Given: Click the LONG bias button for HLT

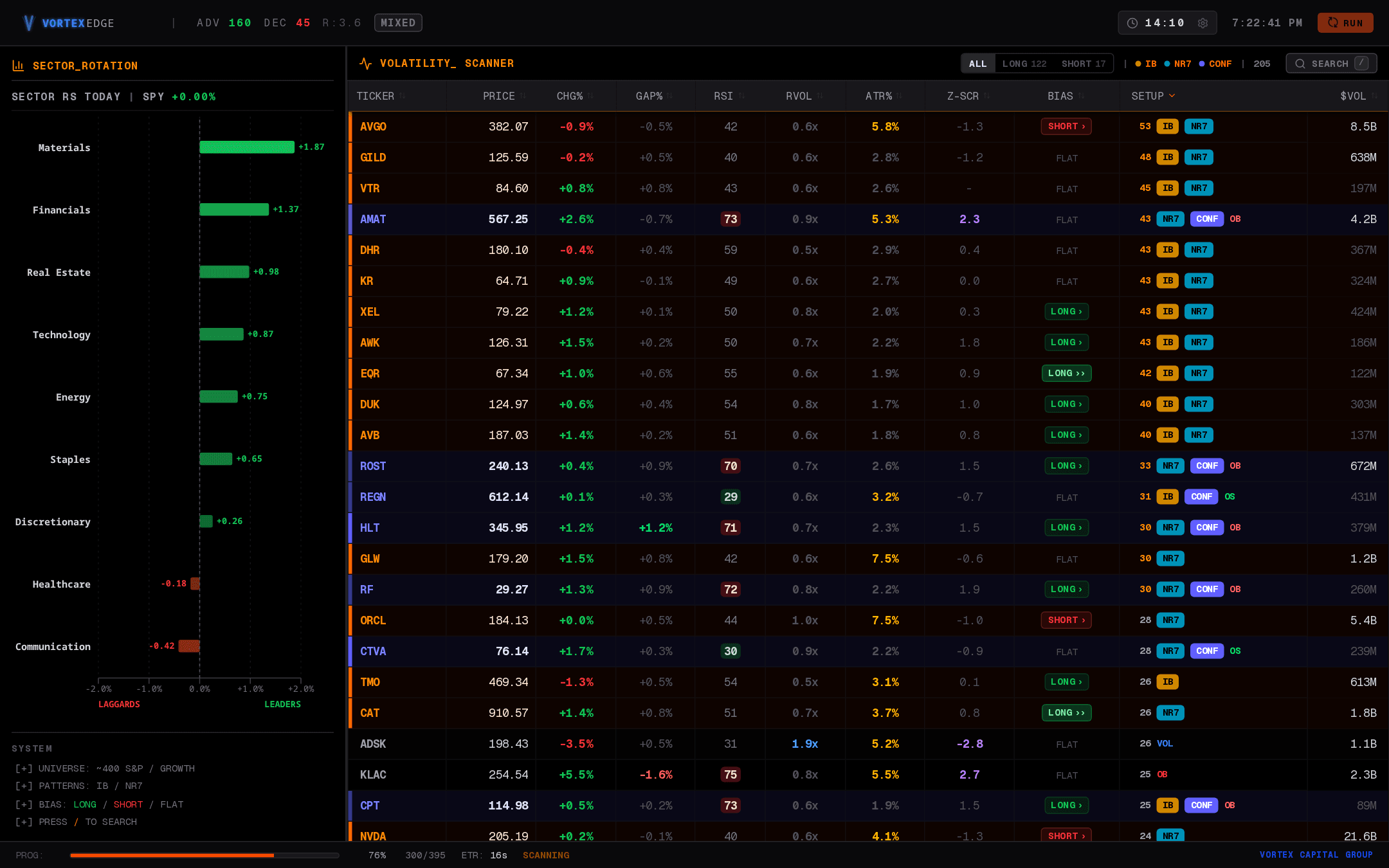Looking at the screenshot, I should [1066, 528].
